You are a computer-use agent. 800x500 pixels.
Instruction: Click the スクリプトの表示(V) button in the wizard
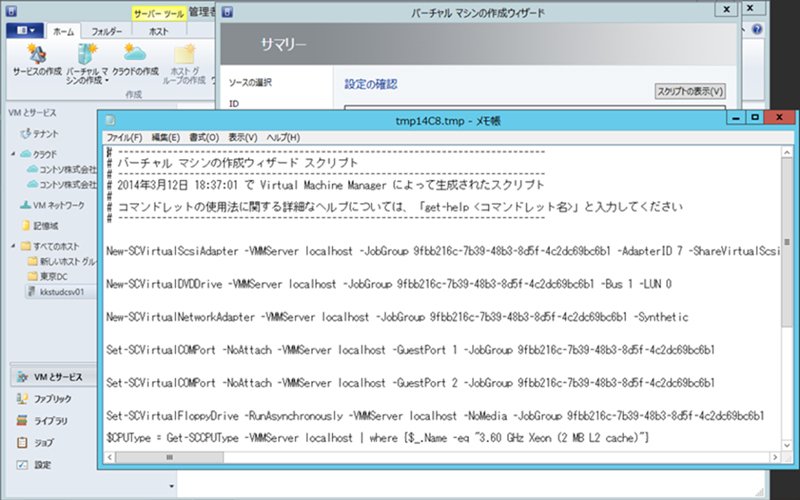click(x=690, y=91)
